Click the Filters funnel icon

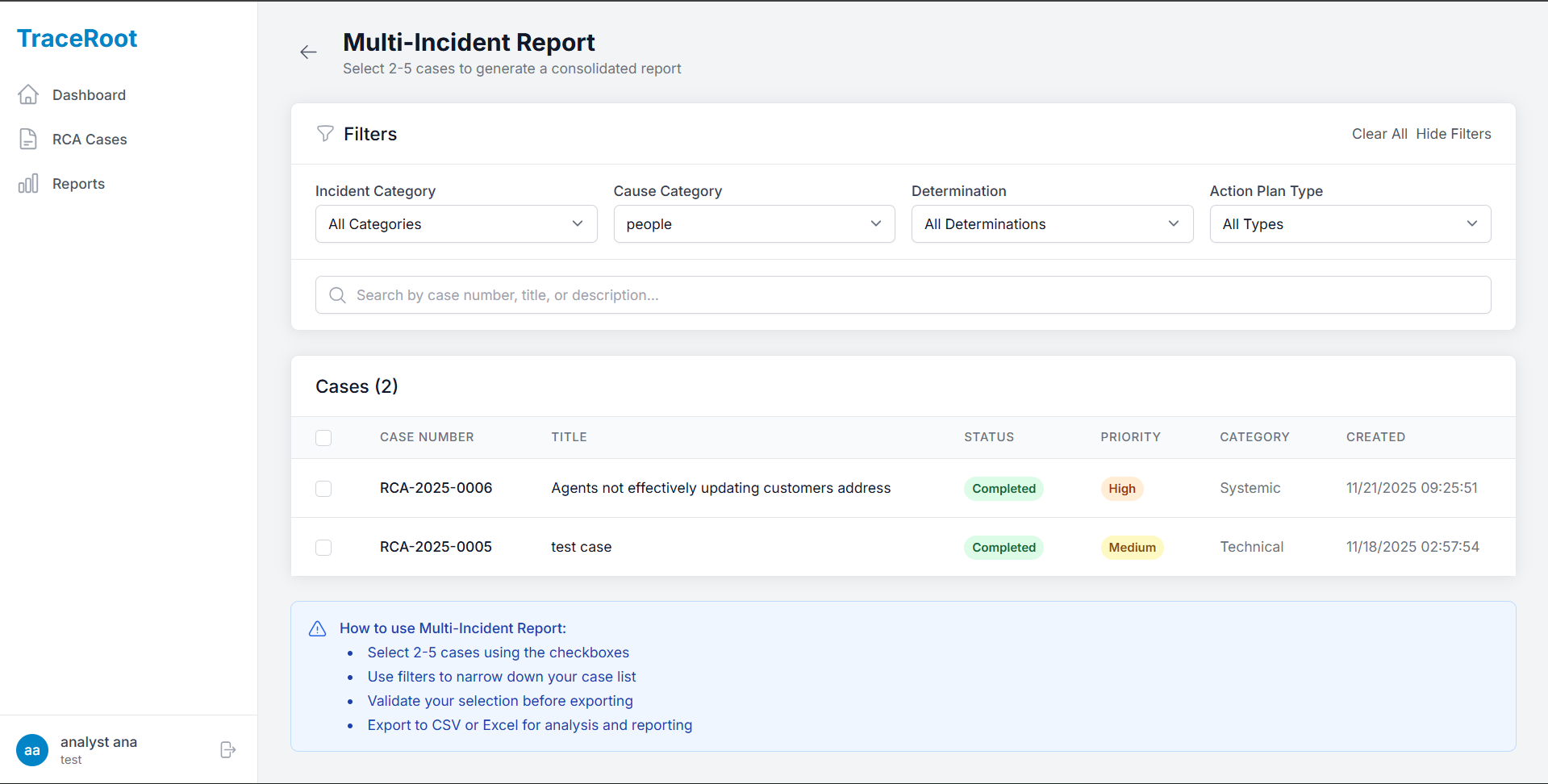coord(325,134)
